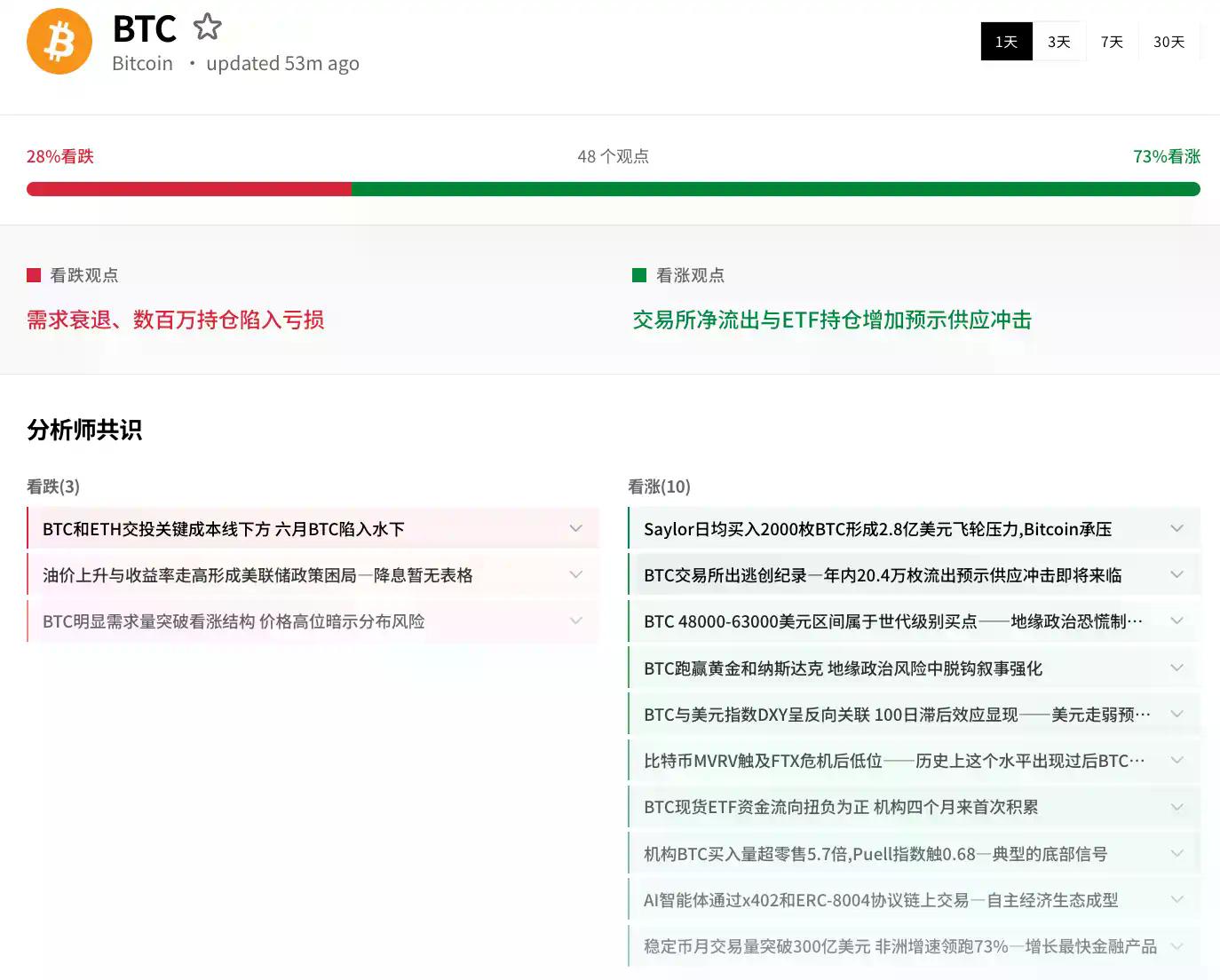Expand the BTC跑赢黄金和纳斯达克 viewpoint

point(1176,668)
